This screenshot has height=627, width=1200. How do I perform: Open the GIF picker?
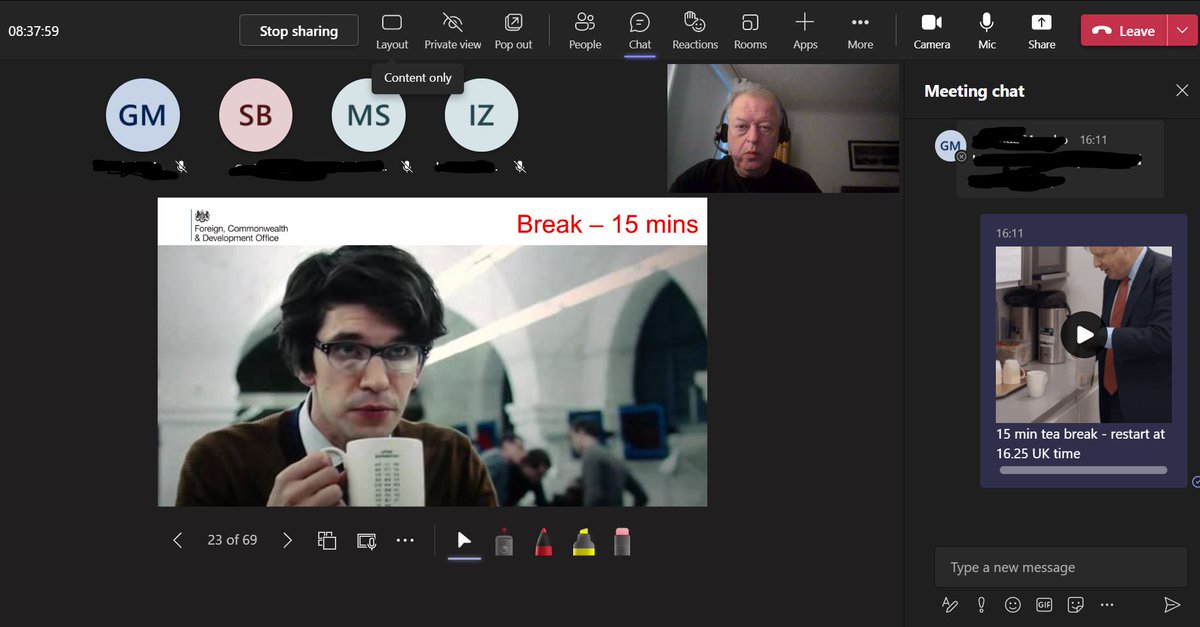pyautogui.click(x=1044, y=605)
